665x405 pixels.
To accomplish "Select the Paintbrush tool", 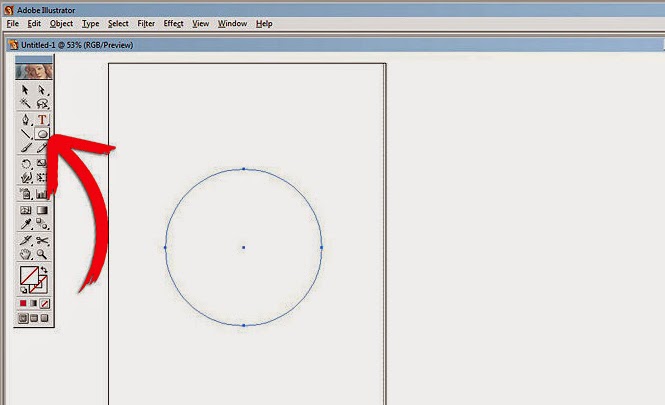I will click(25, 148).
